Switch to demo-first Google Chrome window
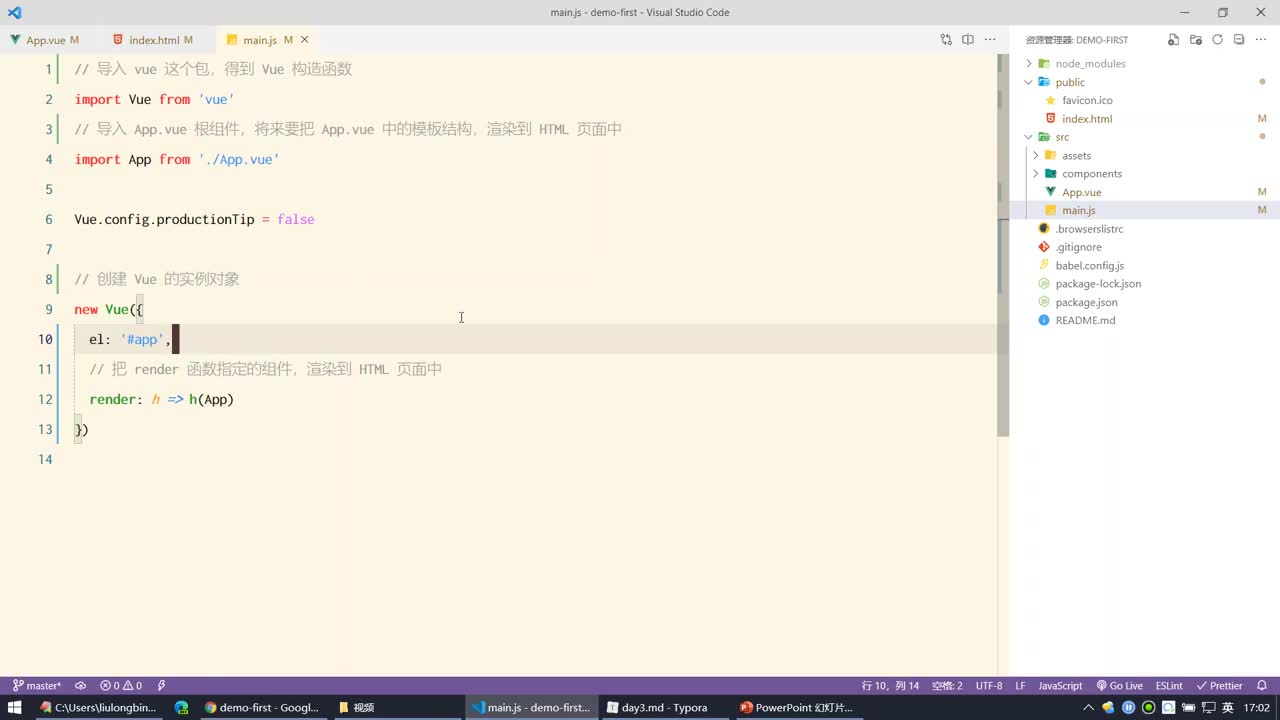Screen dimensions: 1280x720 (x=262, y=707)
